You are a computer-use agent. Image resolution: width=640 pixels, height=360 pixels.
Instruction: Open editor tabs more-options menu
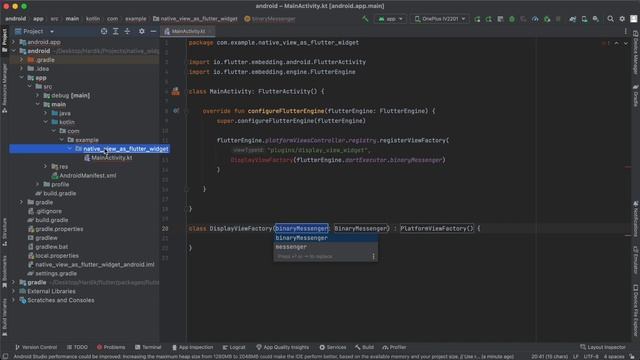point(625,31)
